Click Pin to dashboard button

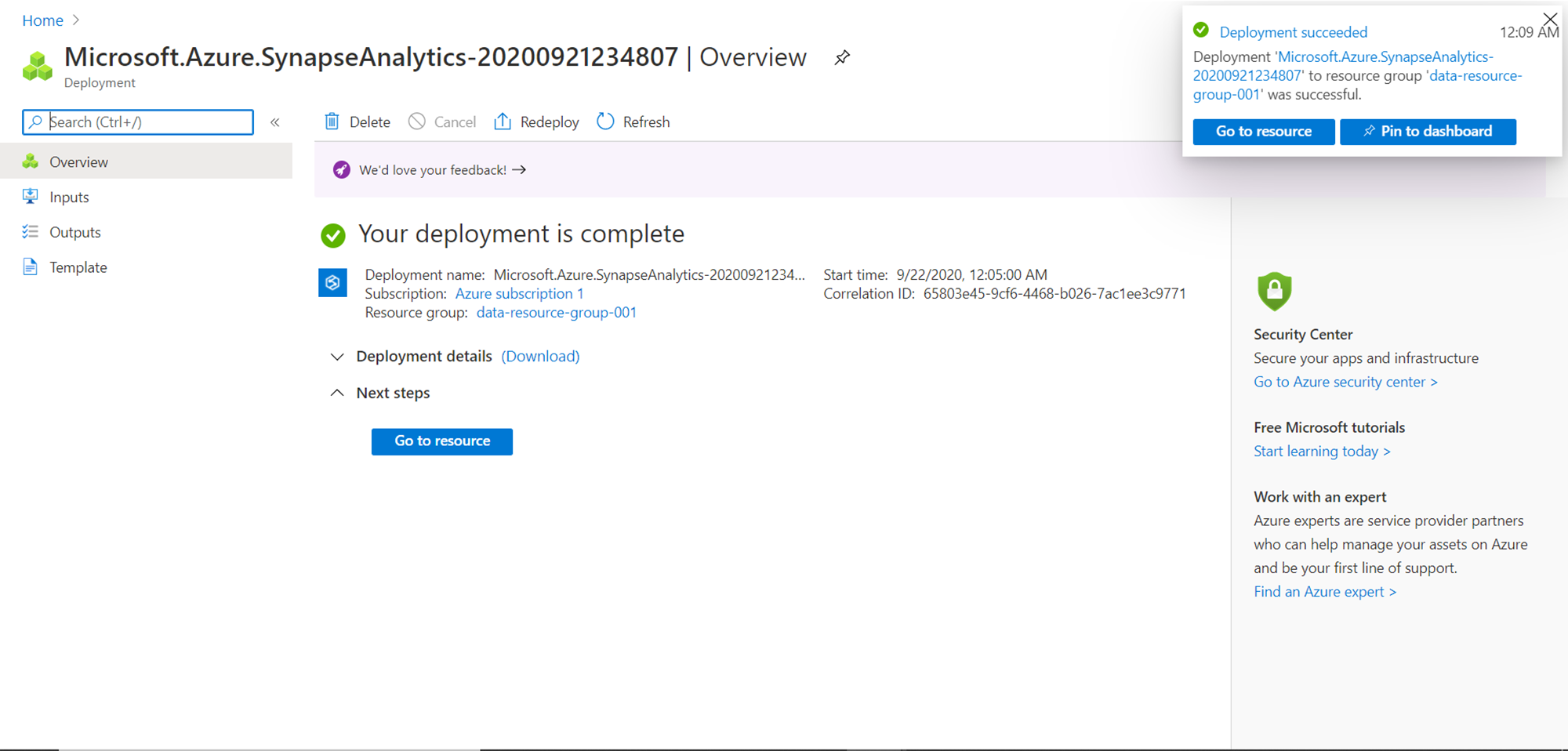coord(1428,132)
